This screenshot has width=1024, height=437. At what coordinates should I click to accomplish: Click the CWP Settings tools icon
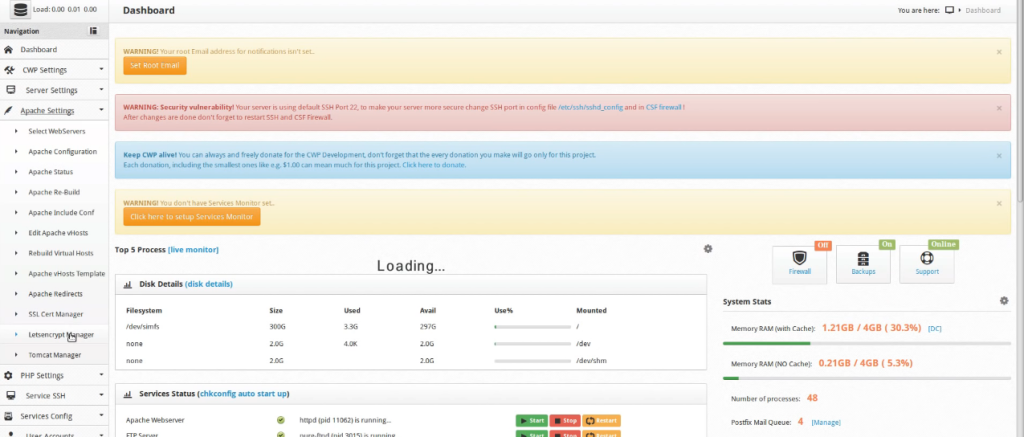9,70
